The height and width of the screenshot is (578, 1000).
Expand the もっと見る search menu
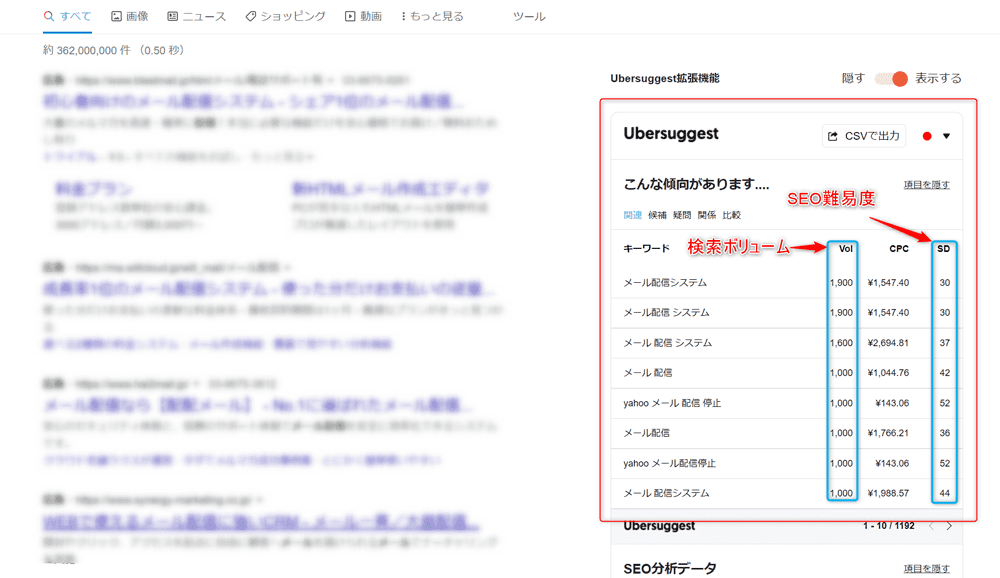click(x=431, y=16)
